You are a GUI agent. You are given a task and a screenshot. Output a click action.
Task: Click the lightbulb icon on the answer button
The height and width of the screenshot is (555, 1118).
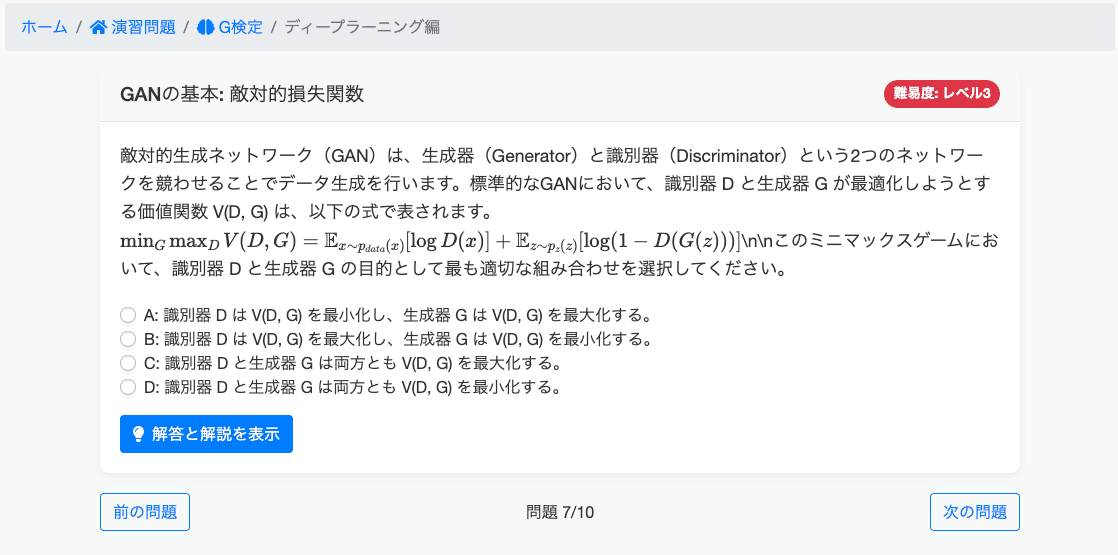(x=138, y=434)
